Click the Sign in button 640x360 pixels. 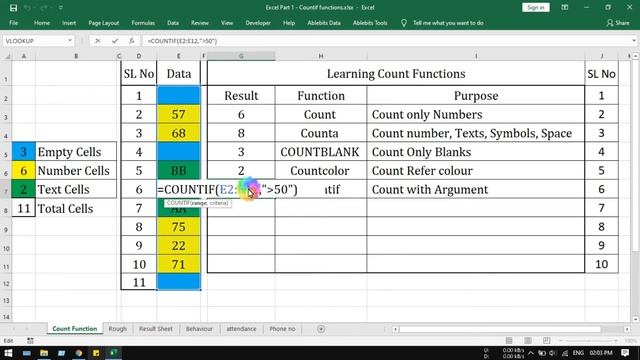pos(536,7)
